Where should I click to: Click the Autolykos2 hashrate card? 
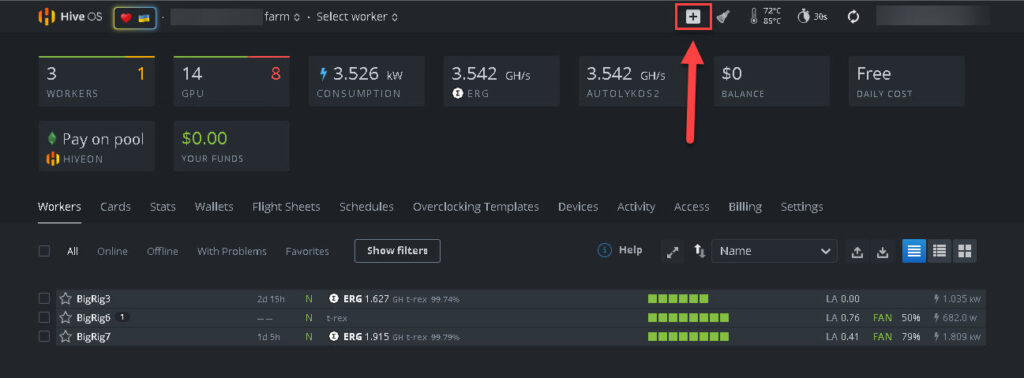click(636, 81)
